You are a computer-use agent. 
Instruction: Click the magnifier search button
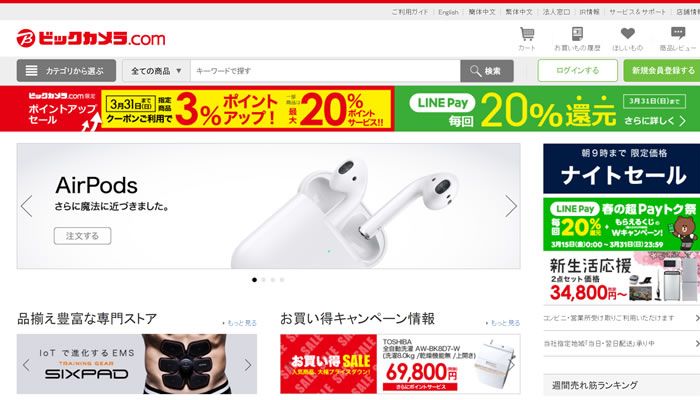tap(487, 71)
